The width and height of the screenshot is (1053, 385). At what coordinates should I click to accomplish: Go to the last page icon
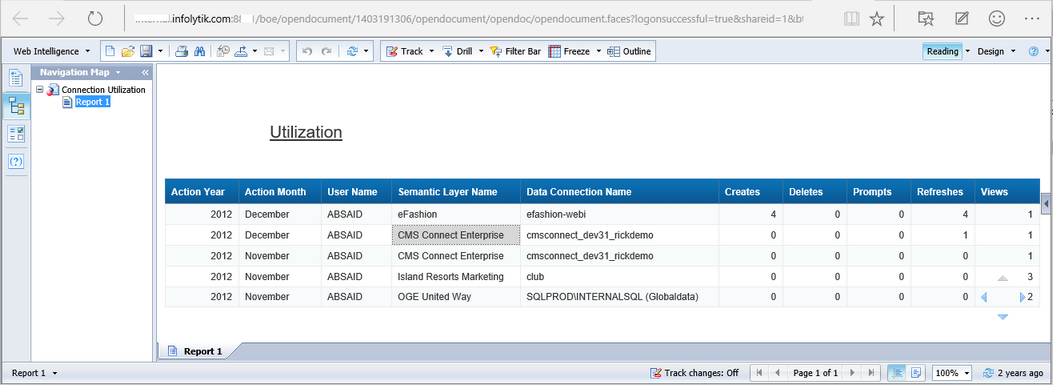(x=871, y=373)
